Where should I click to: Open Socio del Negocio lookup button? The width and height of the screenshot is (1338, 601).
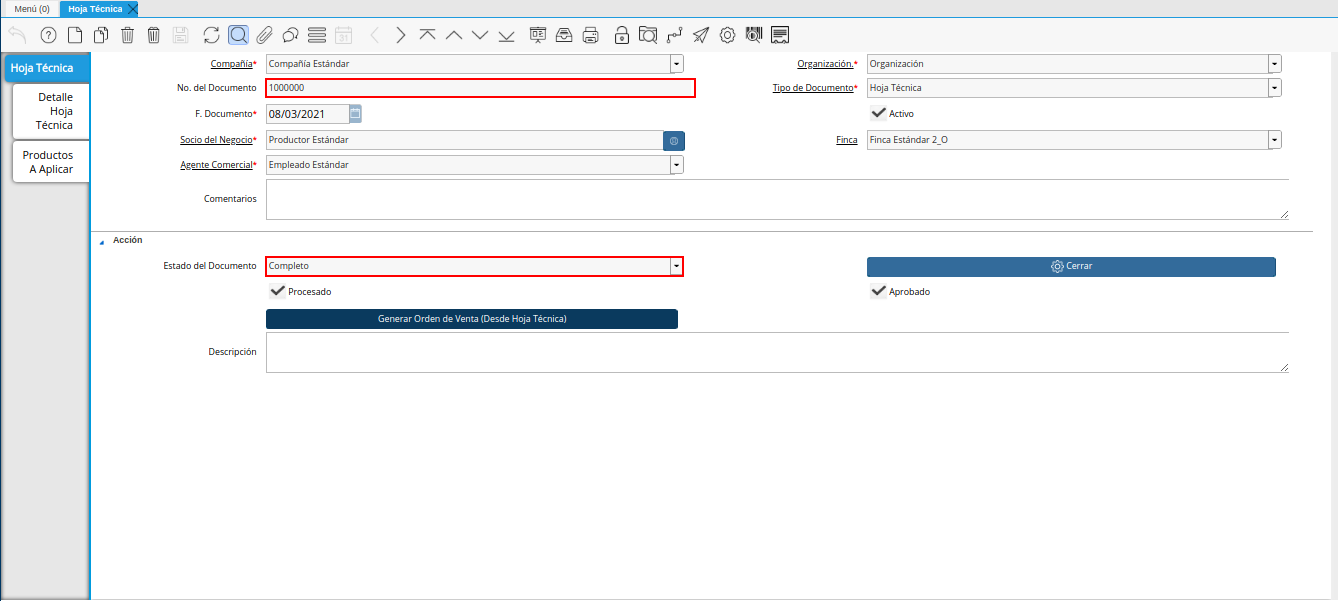(674, 141)
